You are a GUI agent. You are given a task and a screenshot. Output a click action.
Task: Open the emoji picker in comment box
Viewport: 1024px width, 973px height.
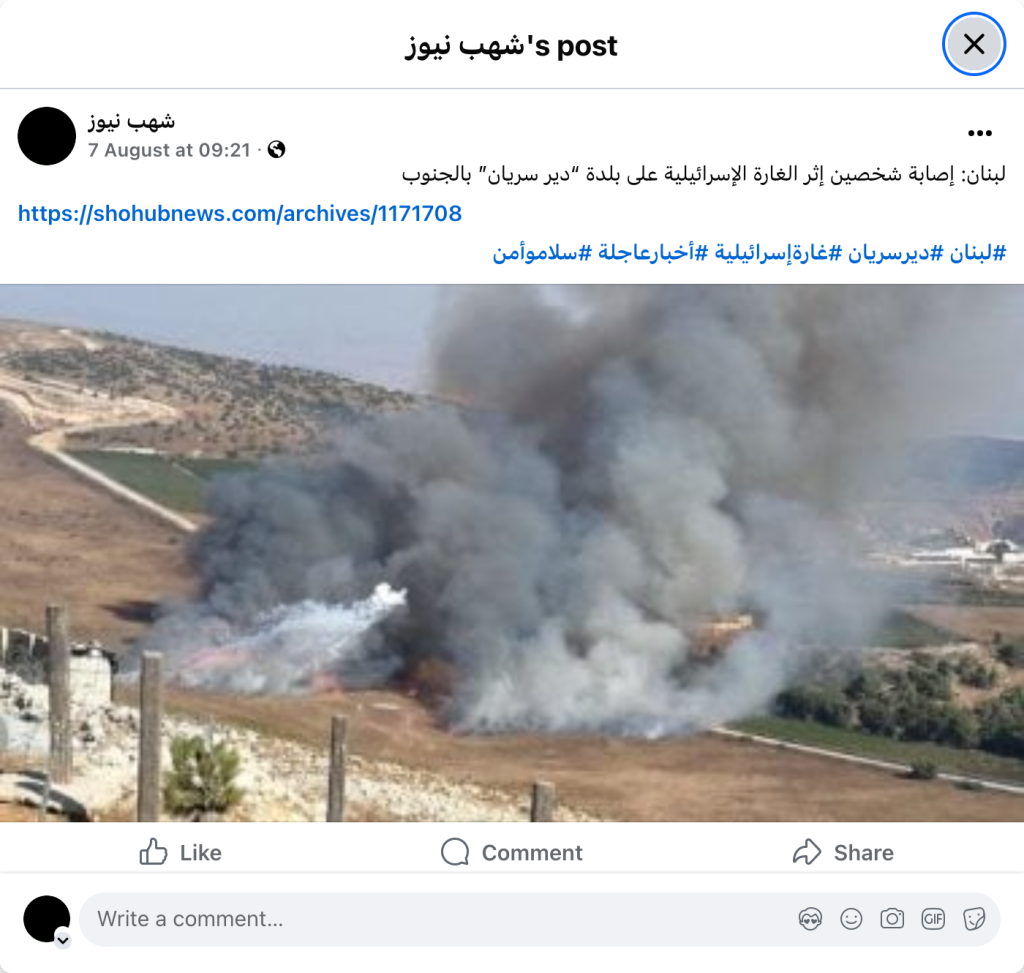pyautogui.click(x=851, y=919)
